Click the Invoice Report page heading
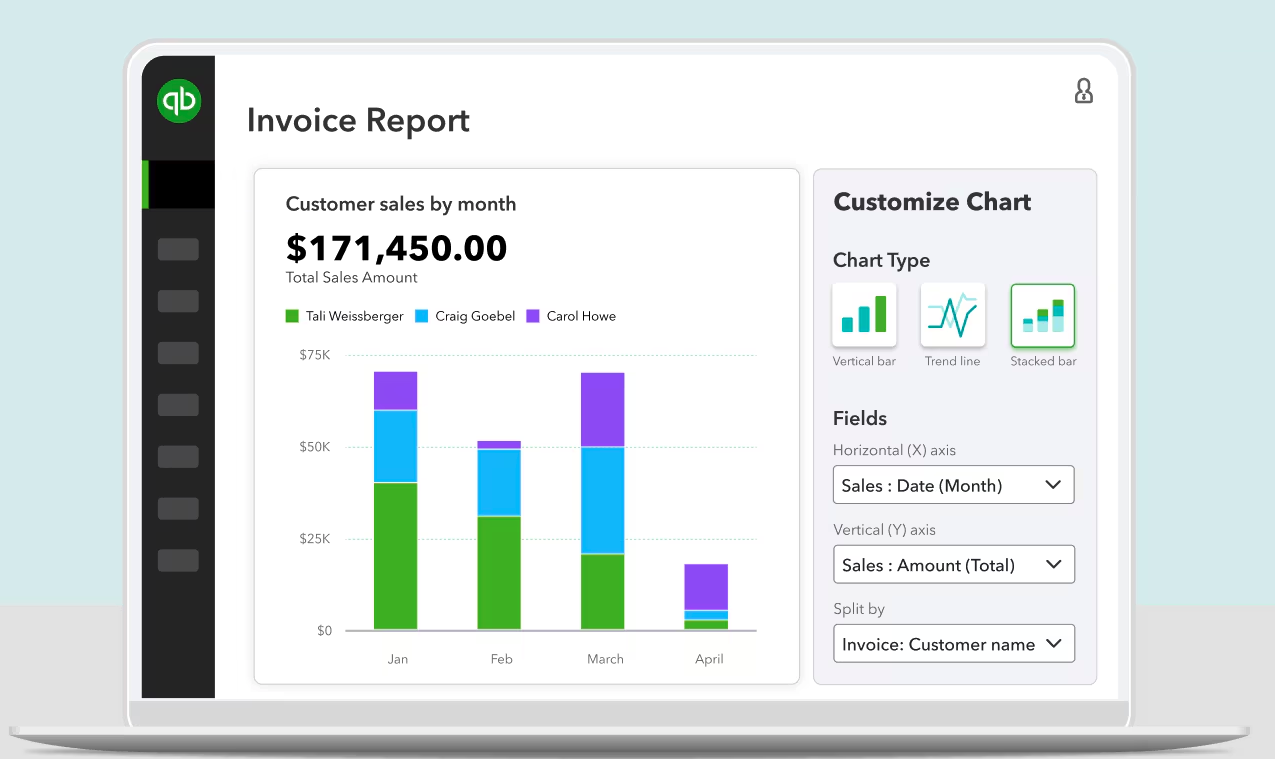The image size is (1275, 759). coord(358,120)
